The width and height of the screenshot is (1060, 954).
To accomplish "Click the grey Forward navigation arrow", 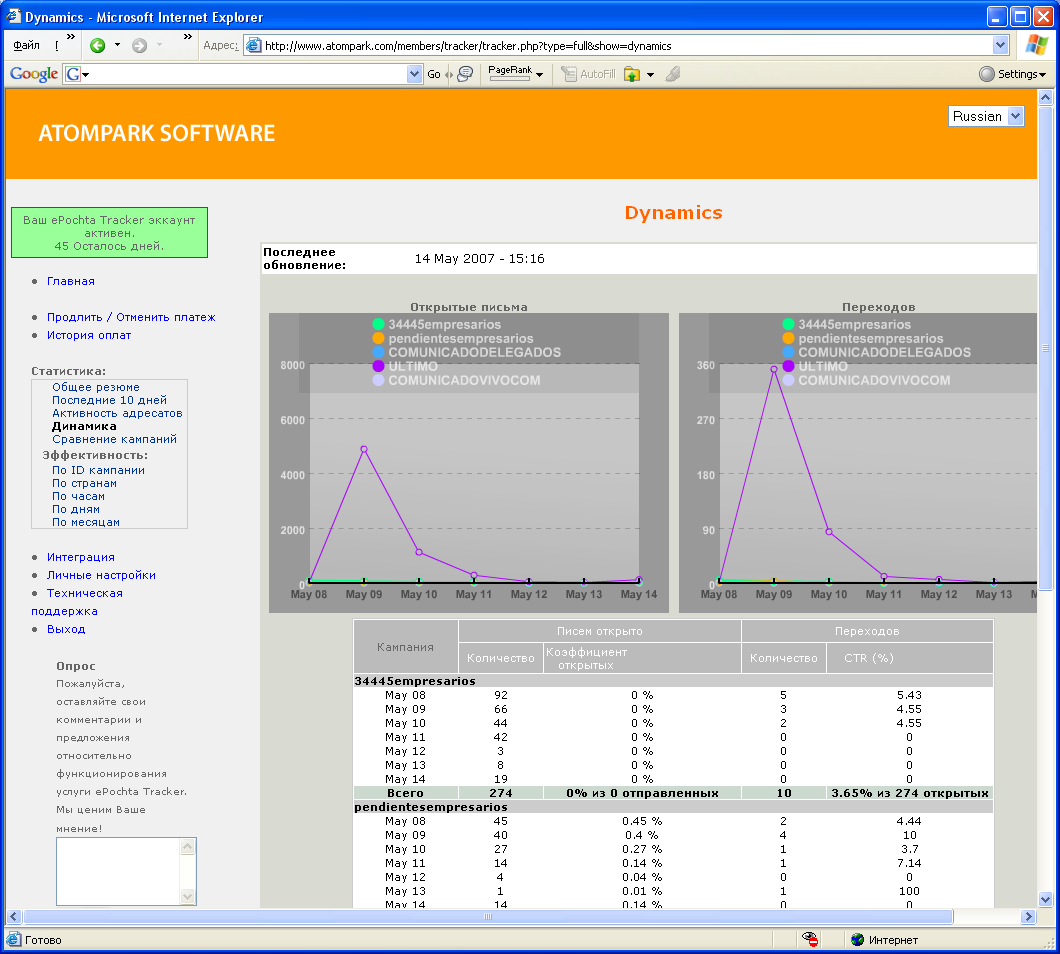I will click(x=140, y=45).
